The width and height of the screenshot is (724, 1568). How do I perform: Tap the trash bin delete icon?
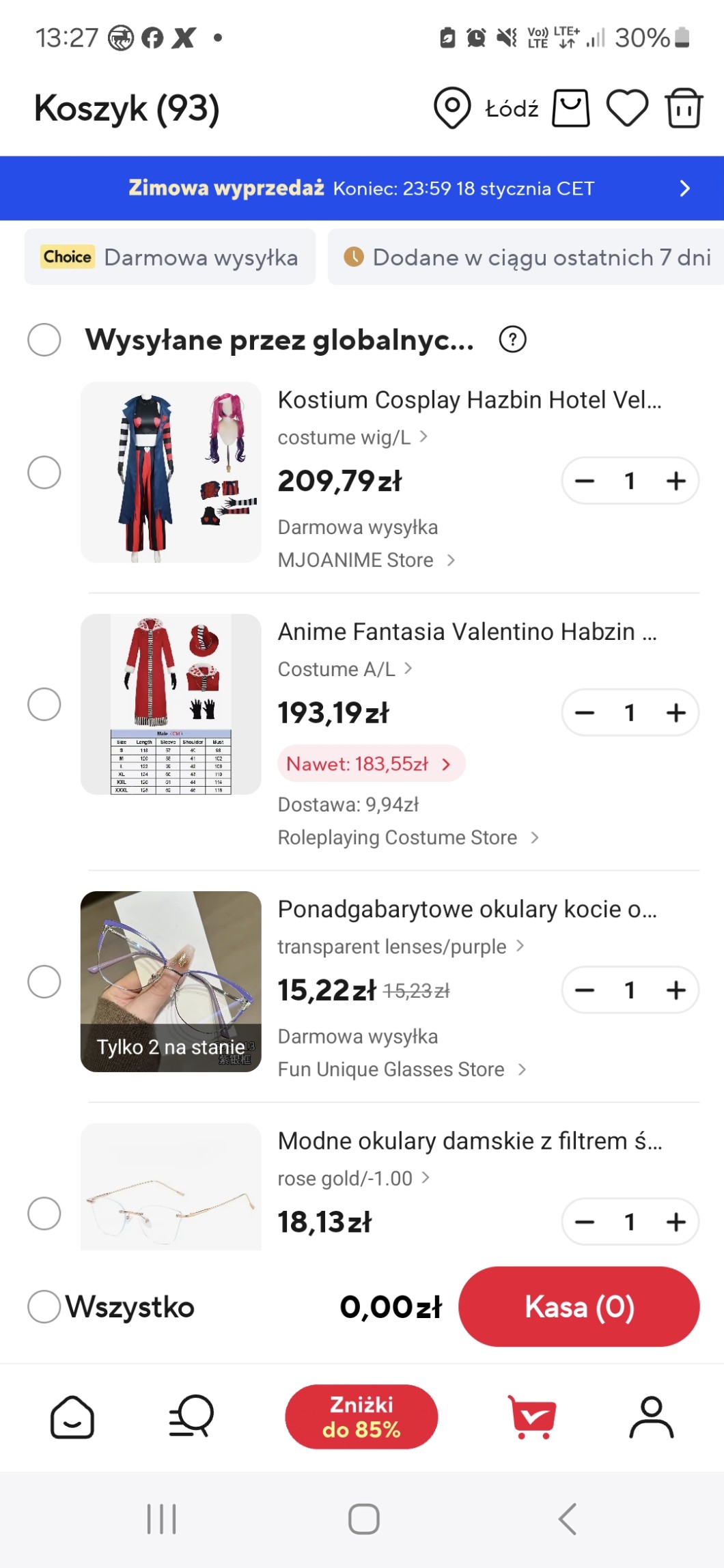coord(684,108)
